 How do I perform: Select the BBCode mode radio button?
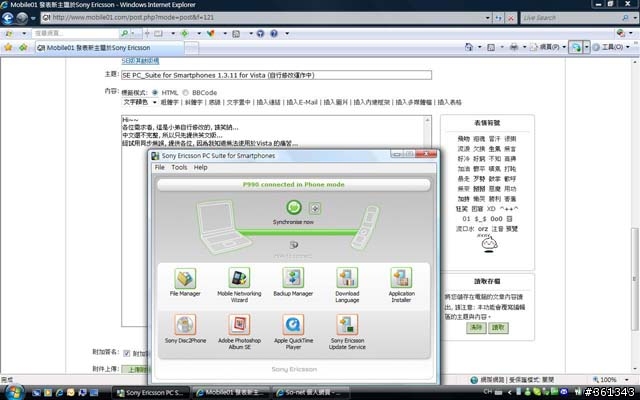(185, 93)
